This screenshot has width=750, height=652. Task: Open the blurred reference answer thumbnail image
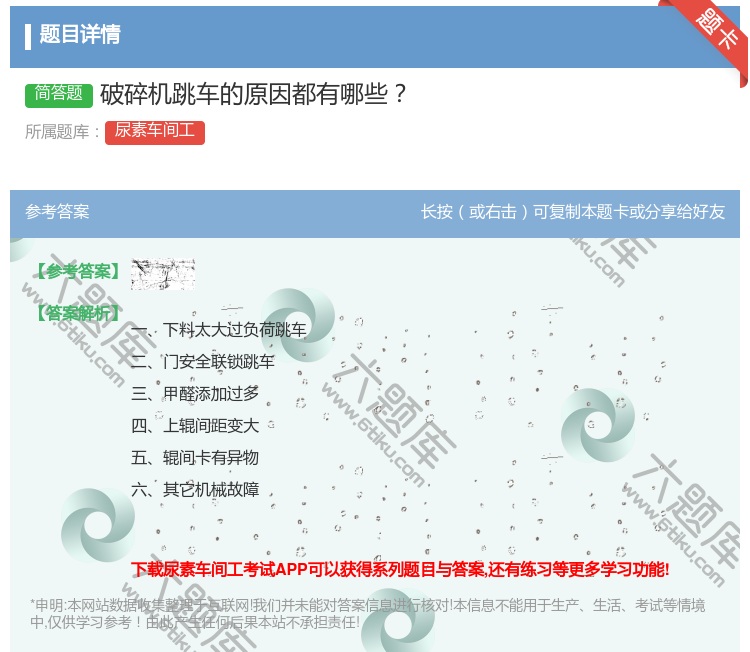tap(163, 274)
